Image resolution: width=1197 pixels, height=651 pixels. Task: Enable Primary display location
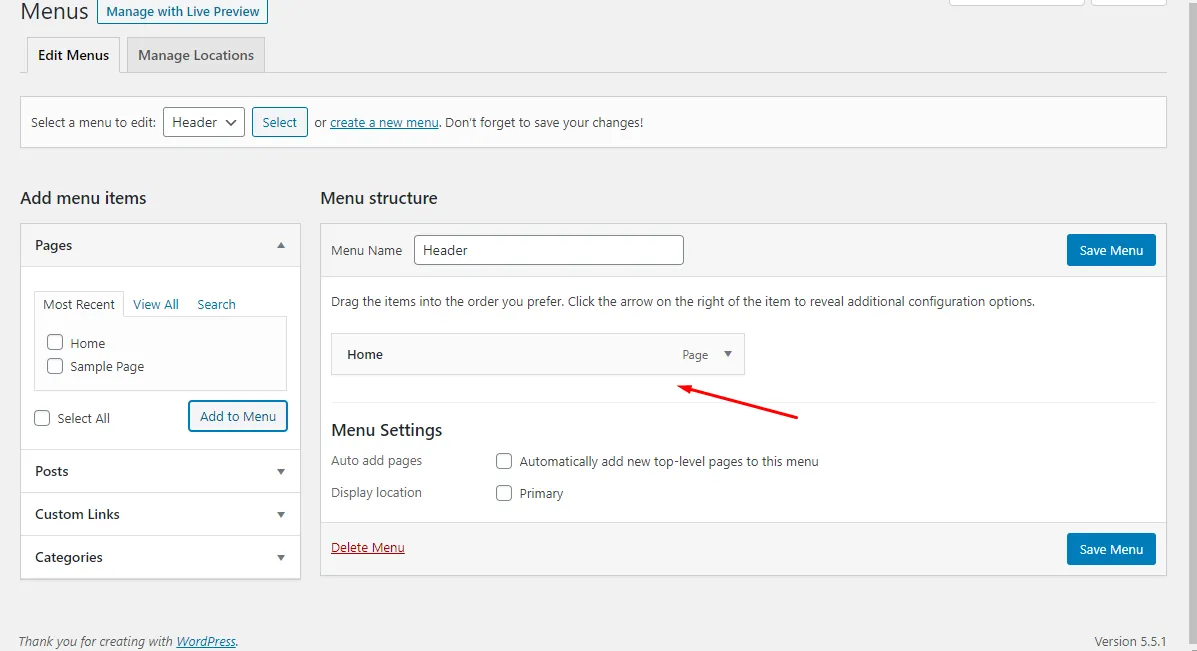[x=504, y=493]
